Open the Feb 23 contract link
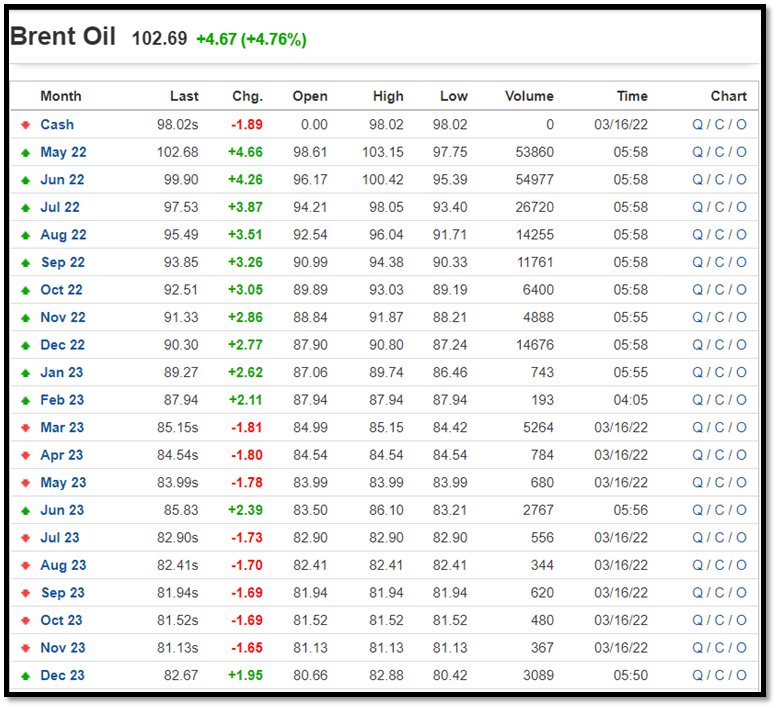The image size is (777, 708). 62,400
